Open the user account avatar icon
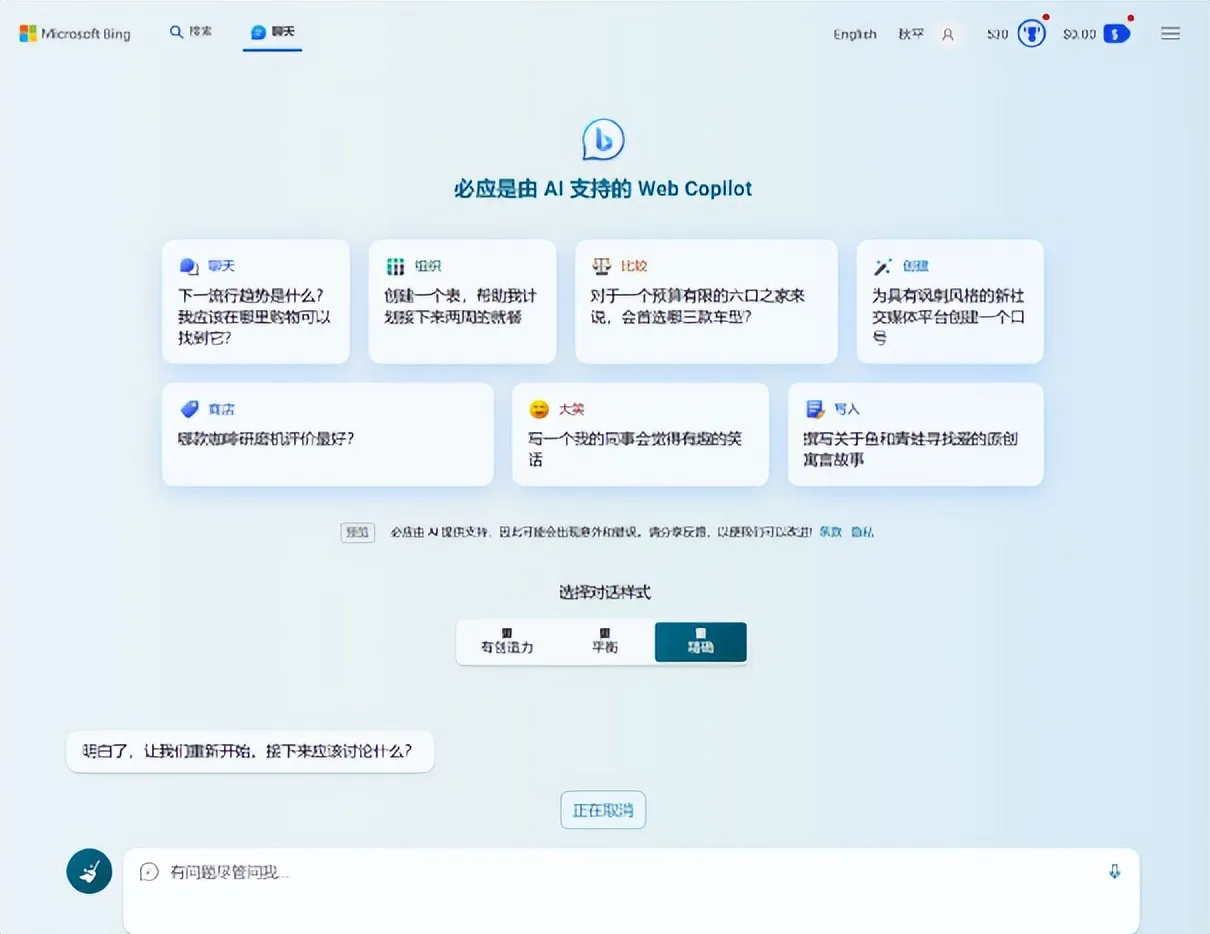Image resolution: width=1210 pixels, height=934 pixels. point(948,34)
